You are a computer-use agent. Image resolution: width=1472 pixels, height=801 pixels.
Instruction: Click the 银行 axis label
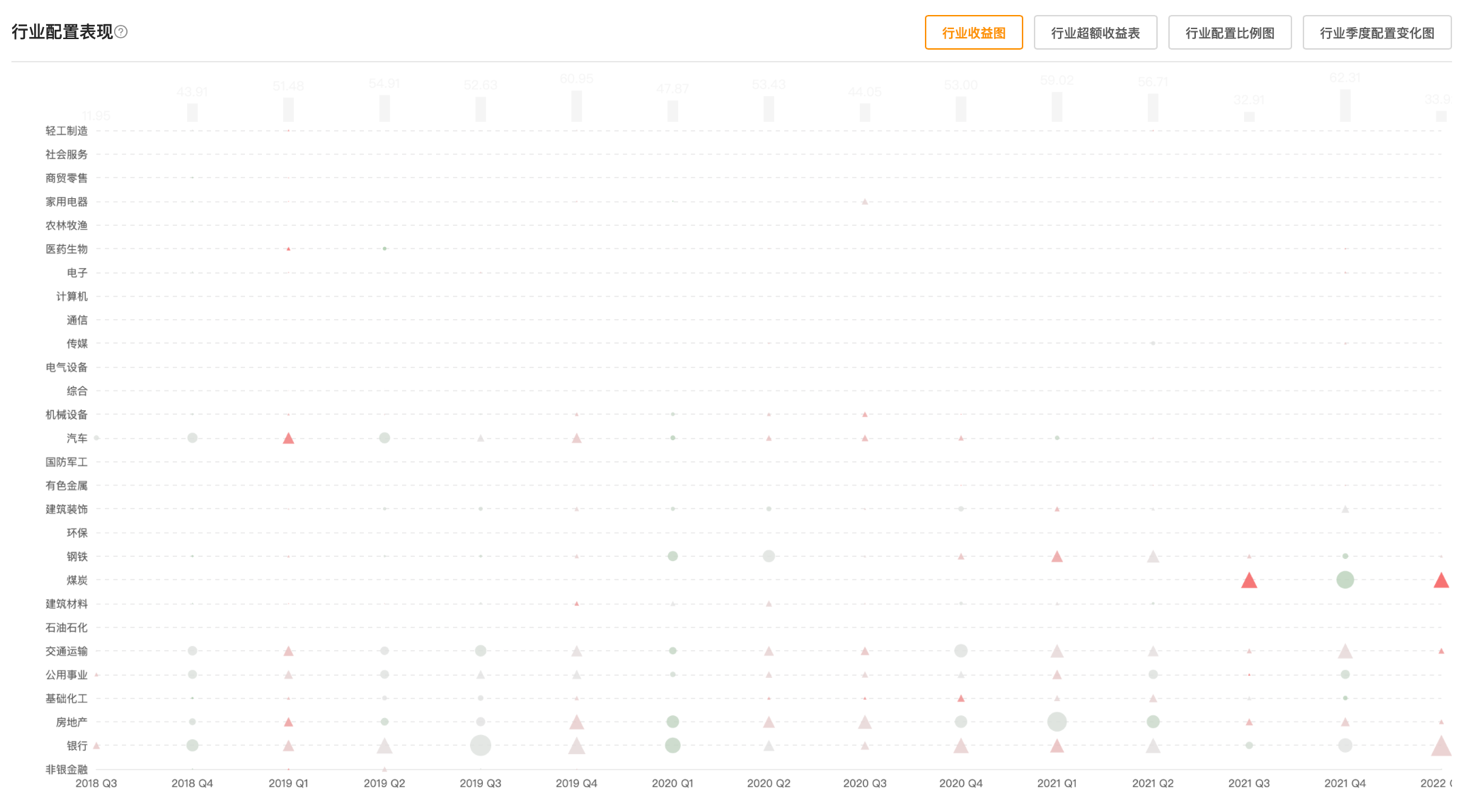77,746
